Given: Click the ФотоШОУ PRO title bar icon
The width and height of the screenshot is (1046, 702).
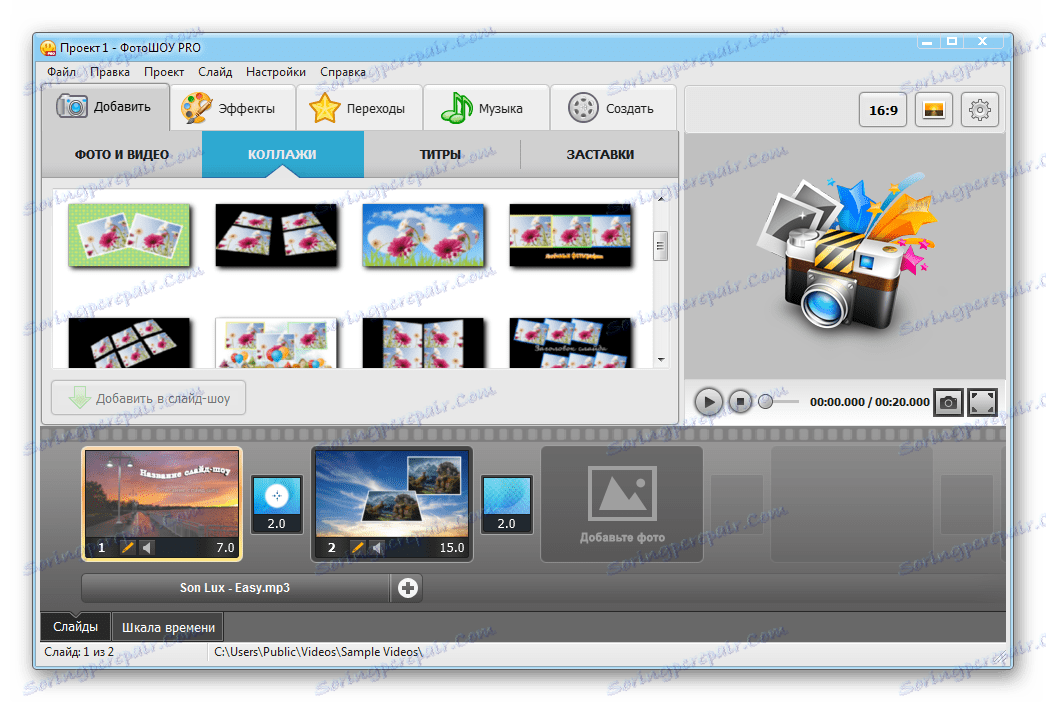Looking at the screenshot, I should tap(48, 47).
